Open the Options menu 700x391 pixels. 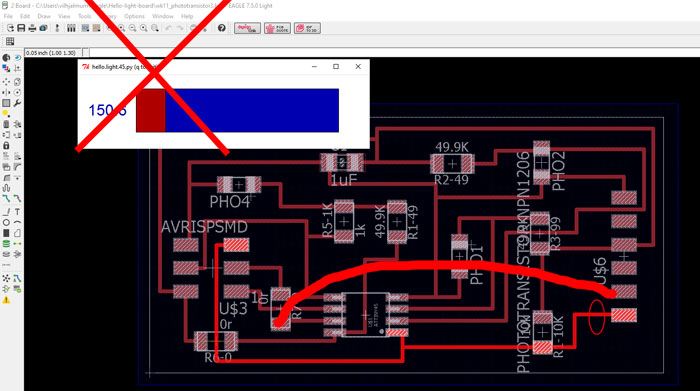click(134, 16)
